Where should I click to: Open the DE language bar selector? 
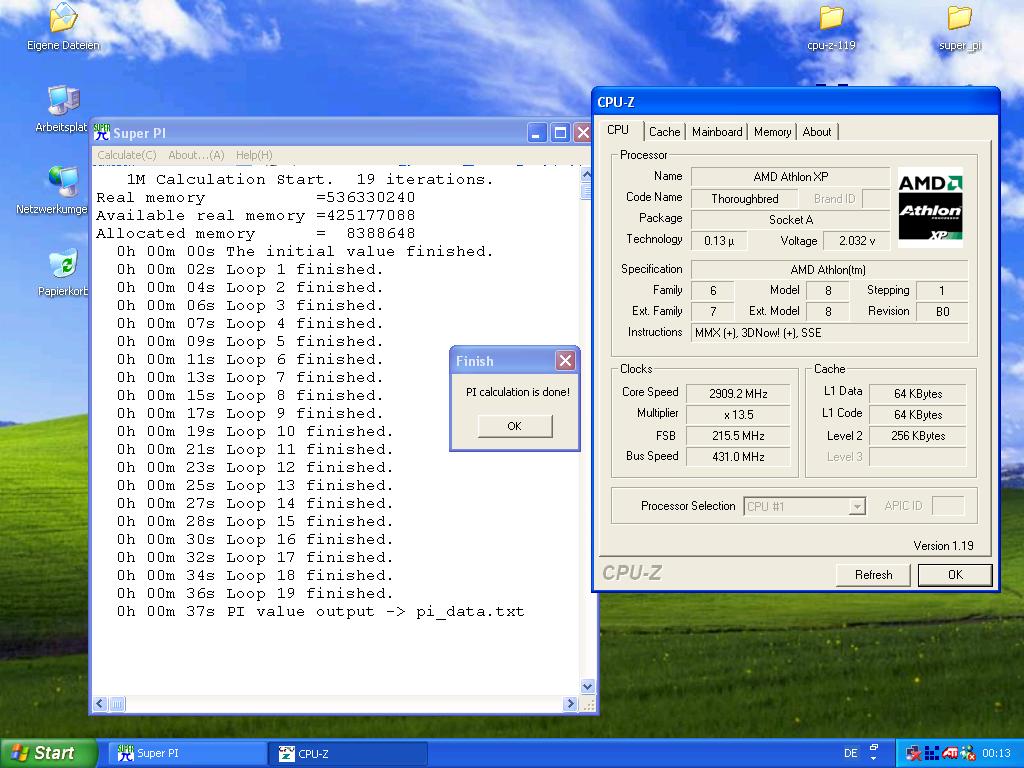tap(851, 753)
